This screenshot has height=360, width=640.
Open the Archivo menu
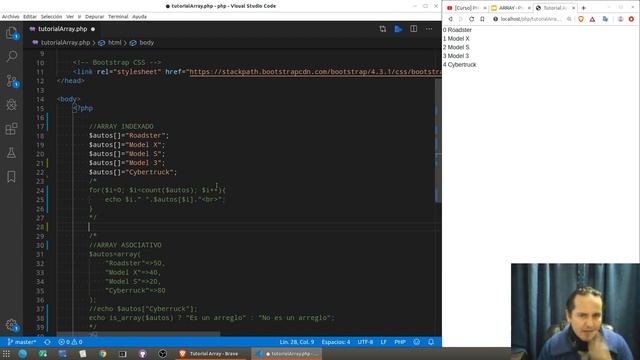pos(11,17)
